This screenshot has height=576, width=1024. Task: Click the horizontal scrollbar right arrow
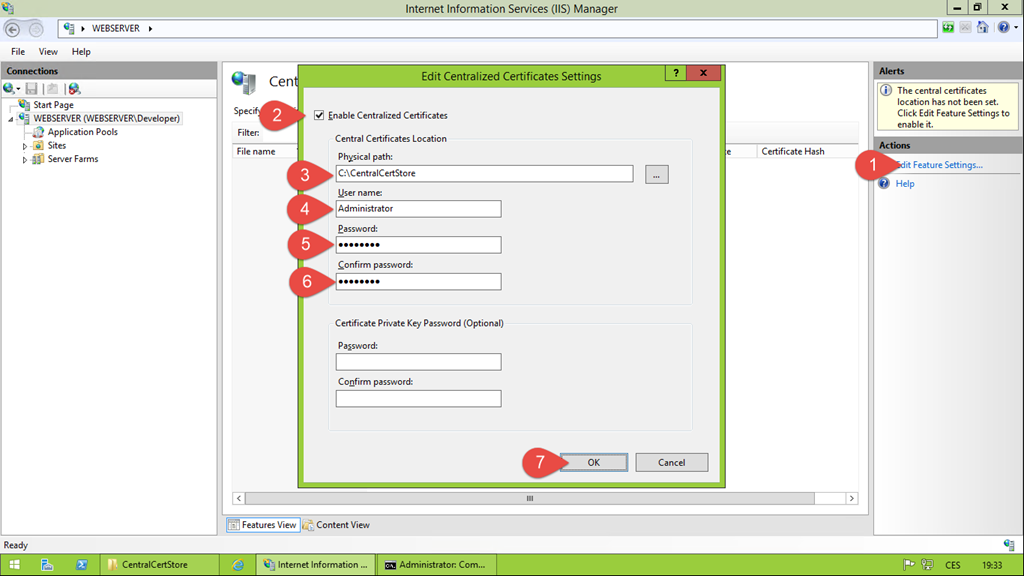[x=852, y=498]
